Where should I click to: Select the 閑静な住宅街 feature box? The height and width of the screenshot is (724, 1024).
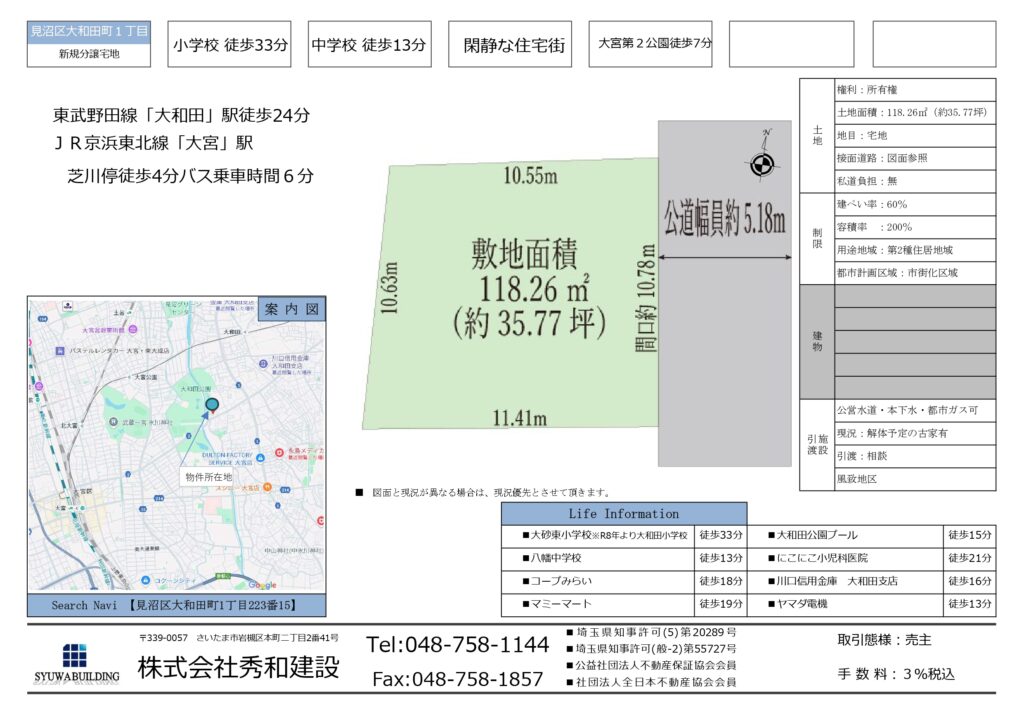510,44
